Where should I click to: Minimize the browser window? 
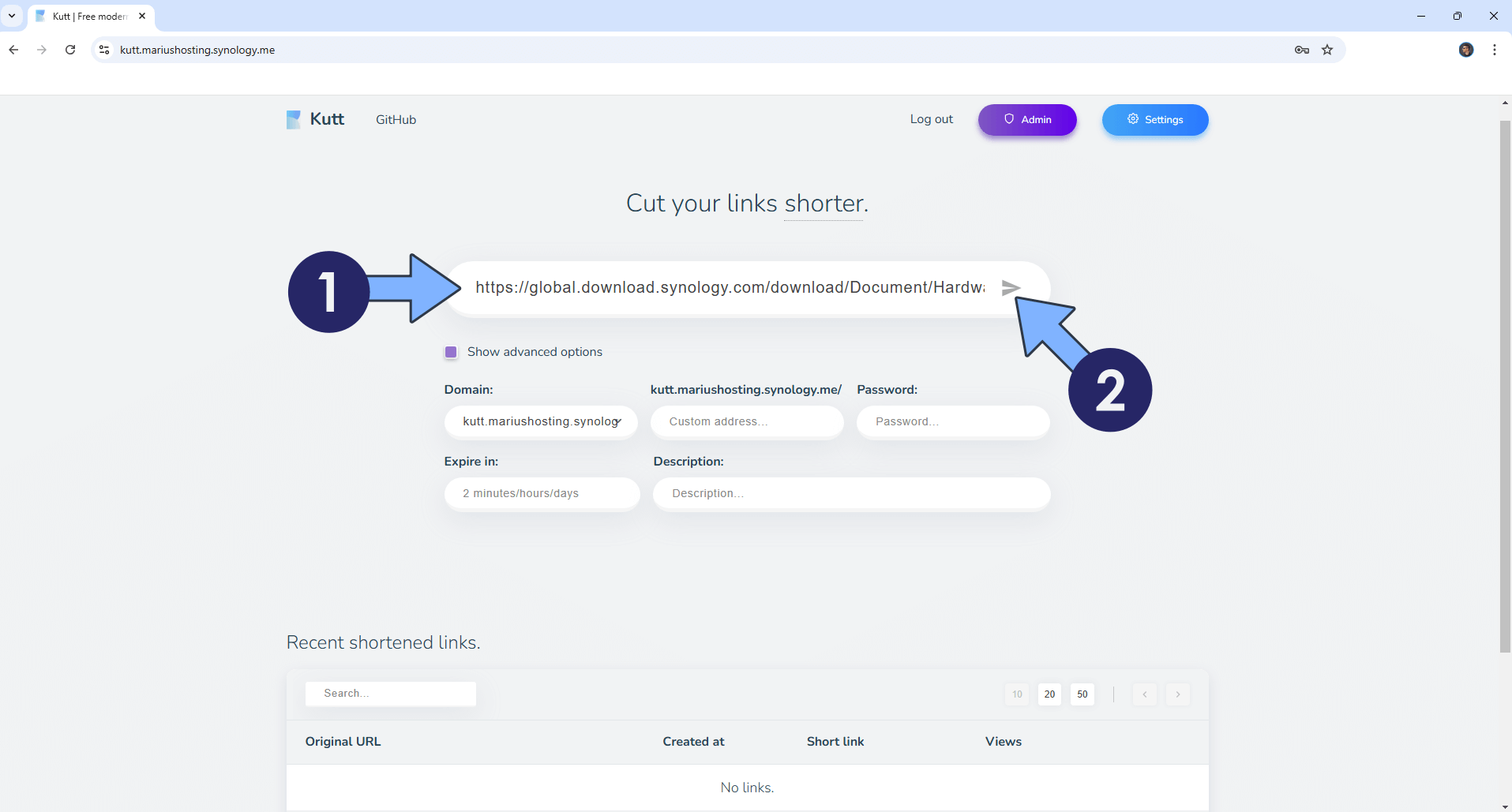click(1421, 16)
